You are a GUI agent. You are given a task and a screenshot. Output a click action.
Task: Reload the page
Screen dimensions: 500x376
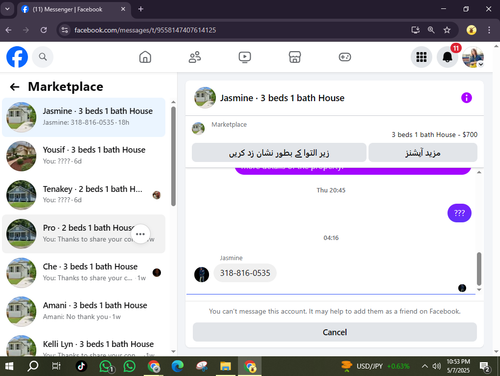(x=44, y=30)
